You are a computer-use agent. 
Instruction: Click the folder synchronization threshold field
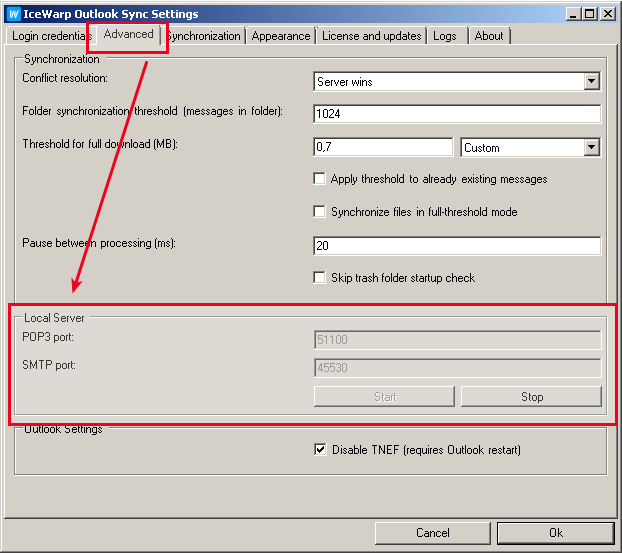pos(457,114)
